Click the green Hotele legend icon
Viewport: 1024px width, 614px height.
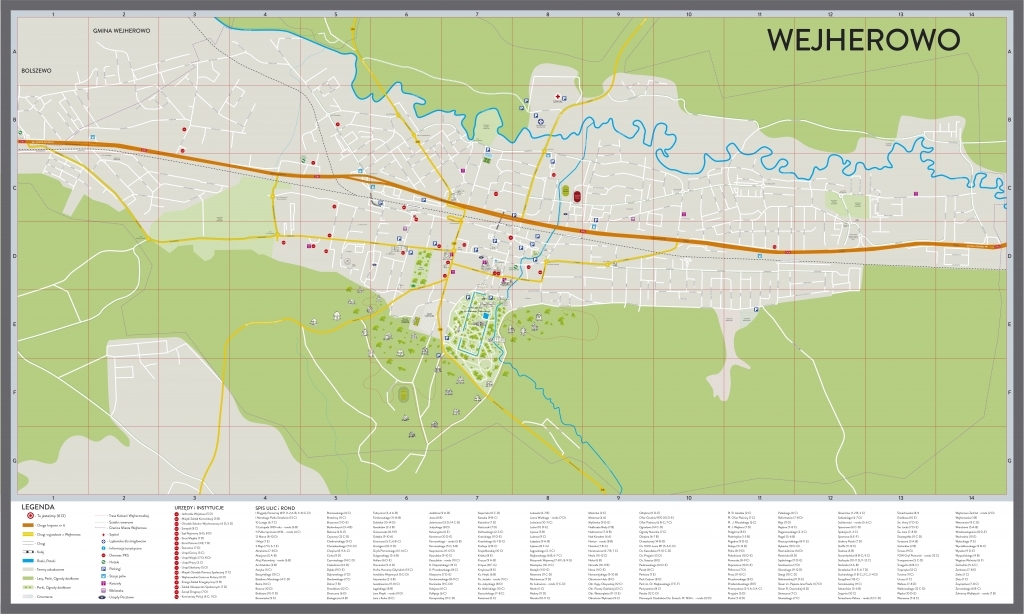[x=103, y=562]
